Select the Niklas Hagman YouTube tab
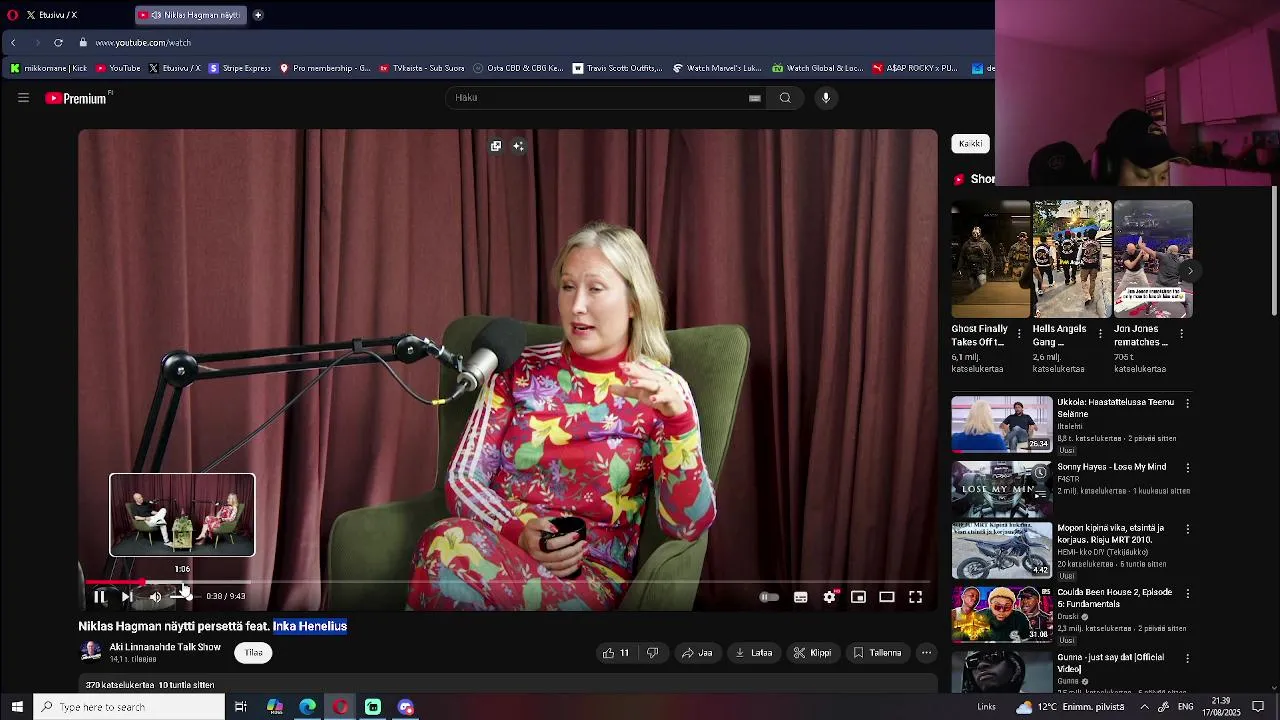1280x720 pixels. click(x=192, y=15)
